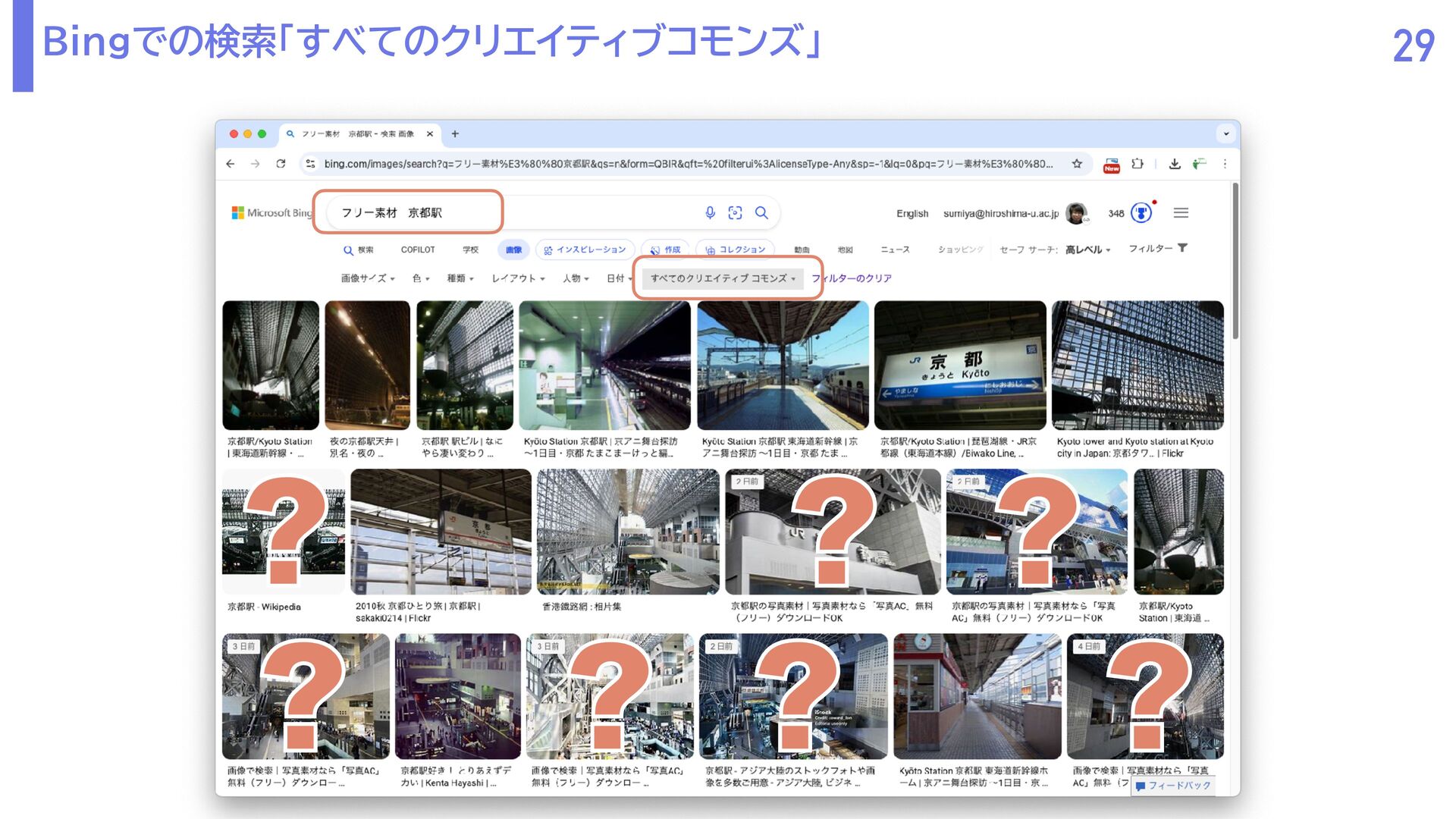Switch to the COPILOT tab

point(418,249)
